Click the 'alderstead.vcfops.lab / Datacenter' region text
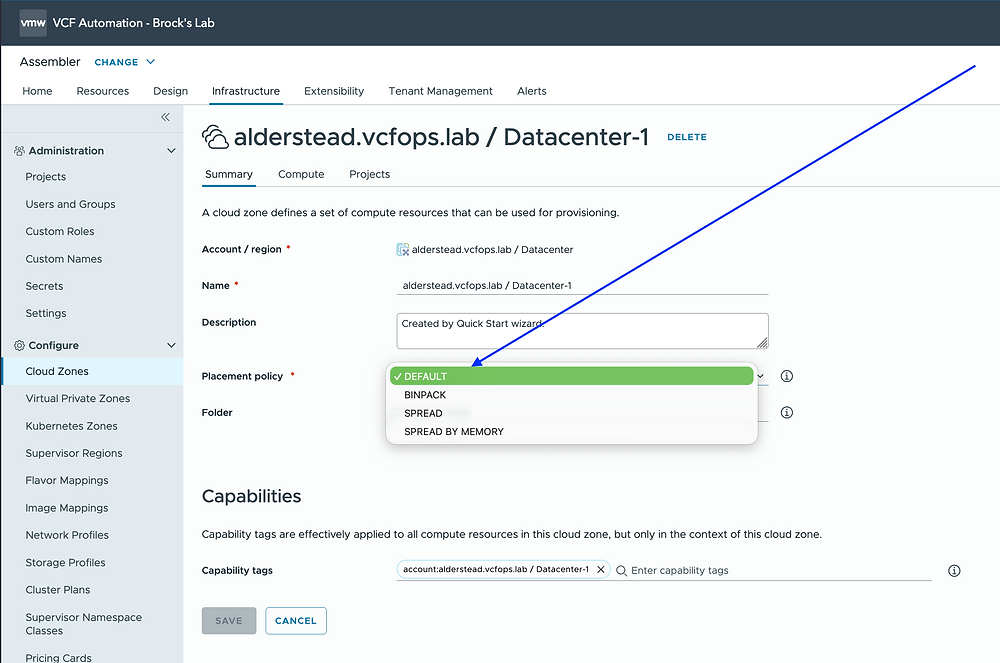The image size is (1000, 663). tap(492, 250)
